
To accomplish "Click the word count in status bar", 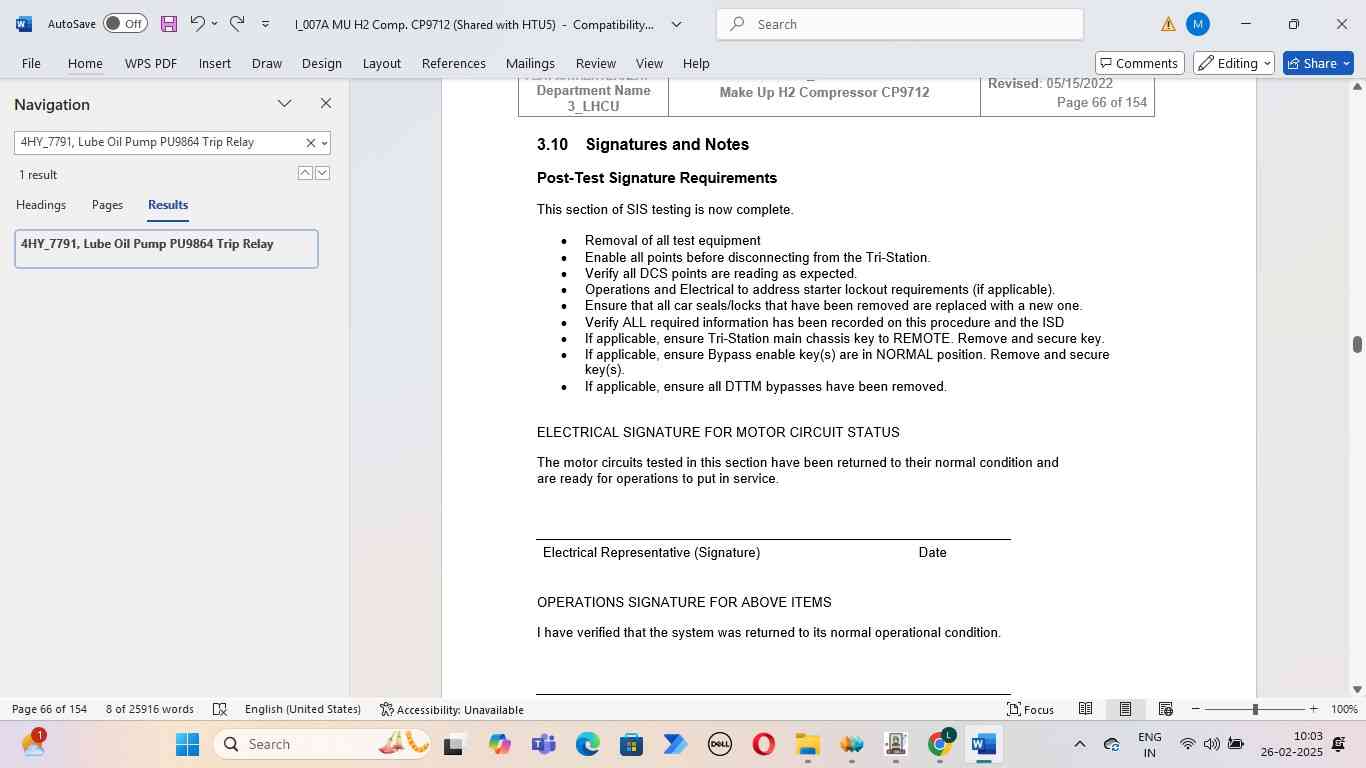I will click(150, 709).
